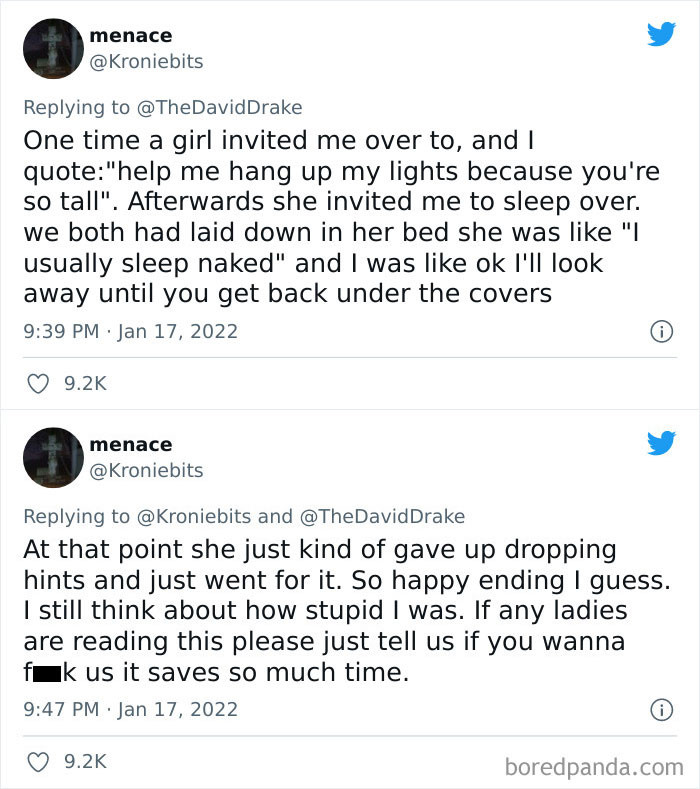
Task: Click the Twitter bird logo on the 9:47 PM tweet
Action: pos(660,443)
